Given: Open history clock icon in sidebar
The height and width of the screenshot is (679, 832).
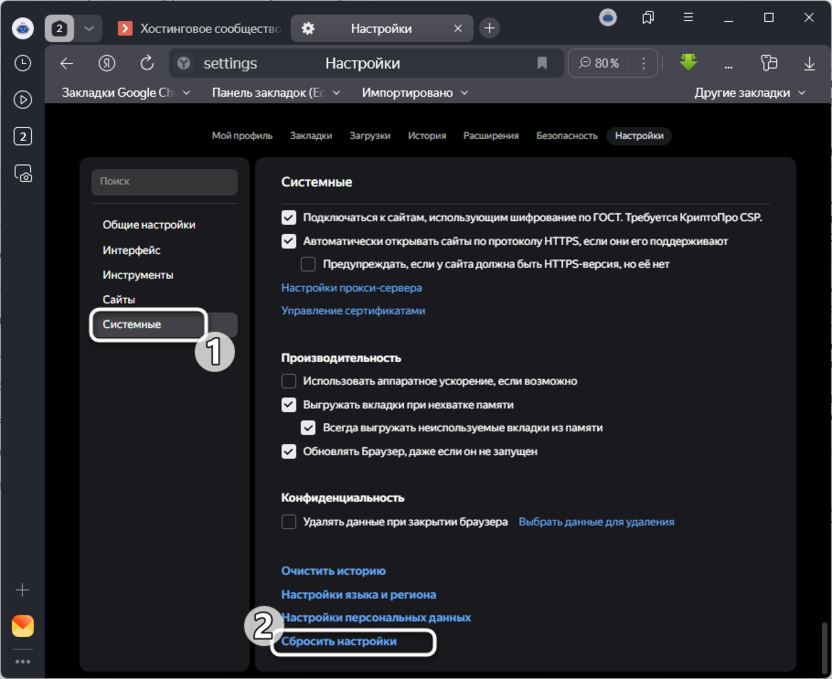Looking at the screenshot, I should click(23, 63).
